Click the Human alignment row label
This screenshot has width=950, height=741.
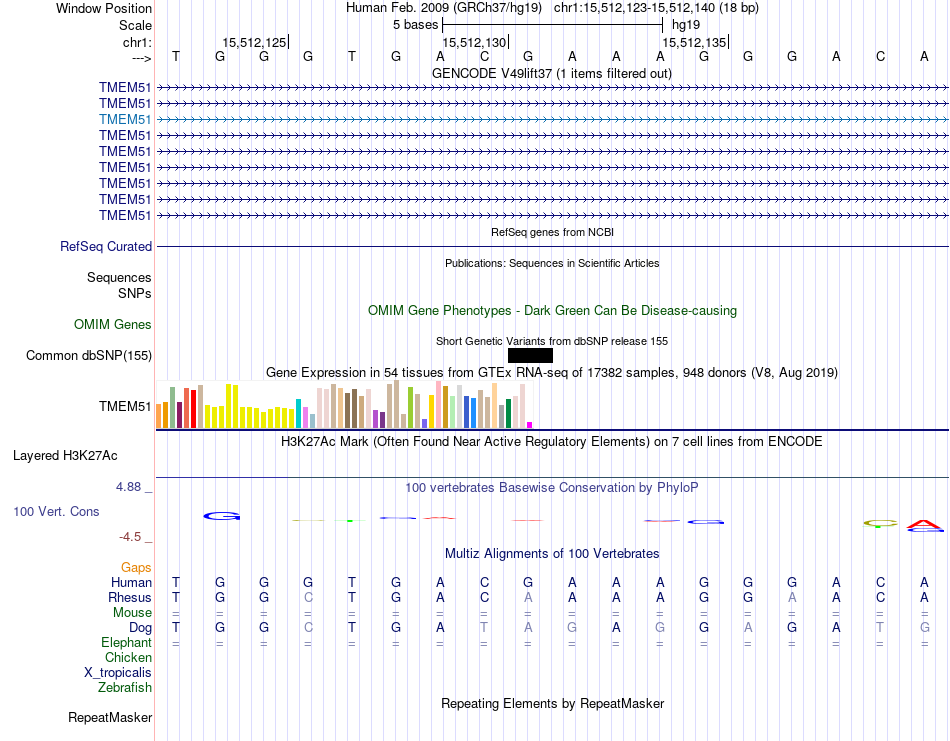coord(131,583)
